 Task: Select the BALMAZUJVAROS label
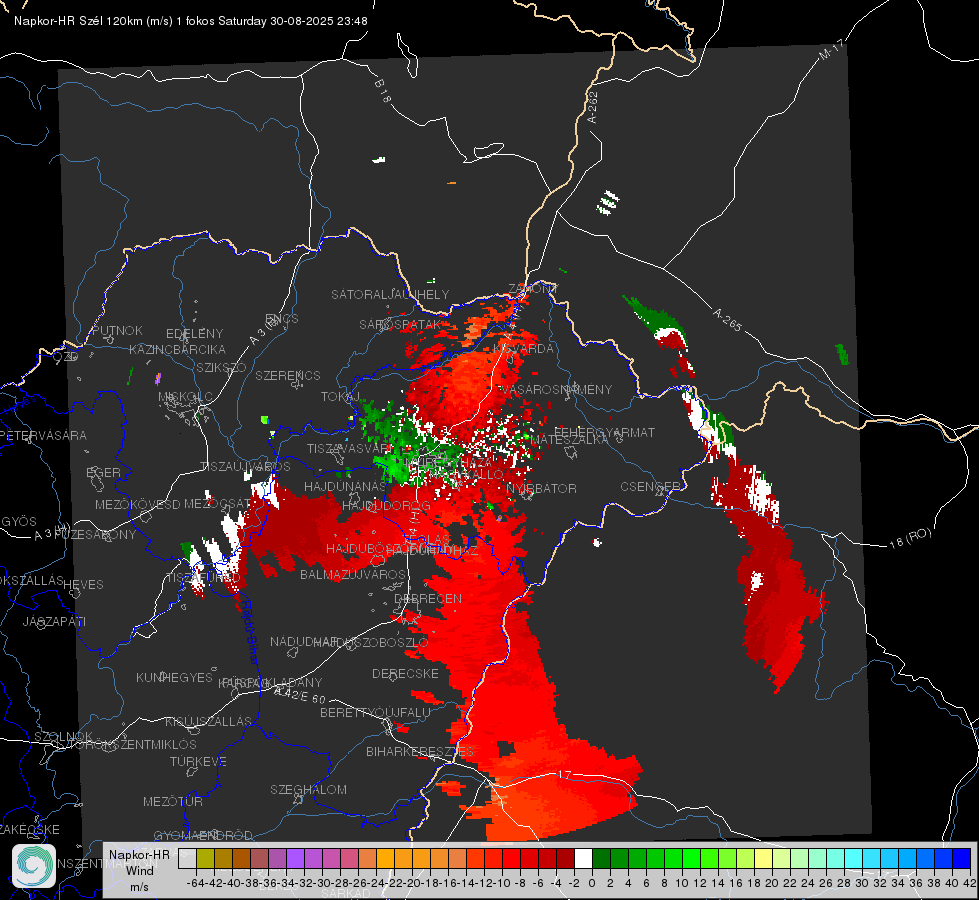353,574
